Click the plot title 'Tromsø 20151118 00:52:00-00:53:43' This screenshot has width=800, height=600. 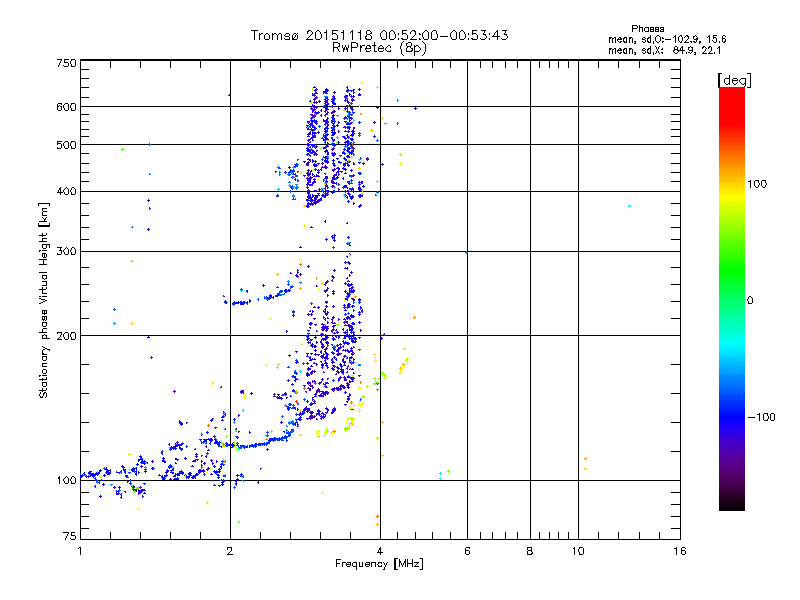click(379, 35)
